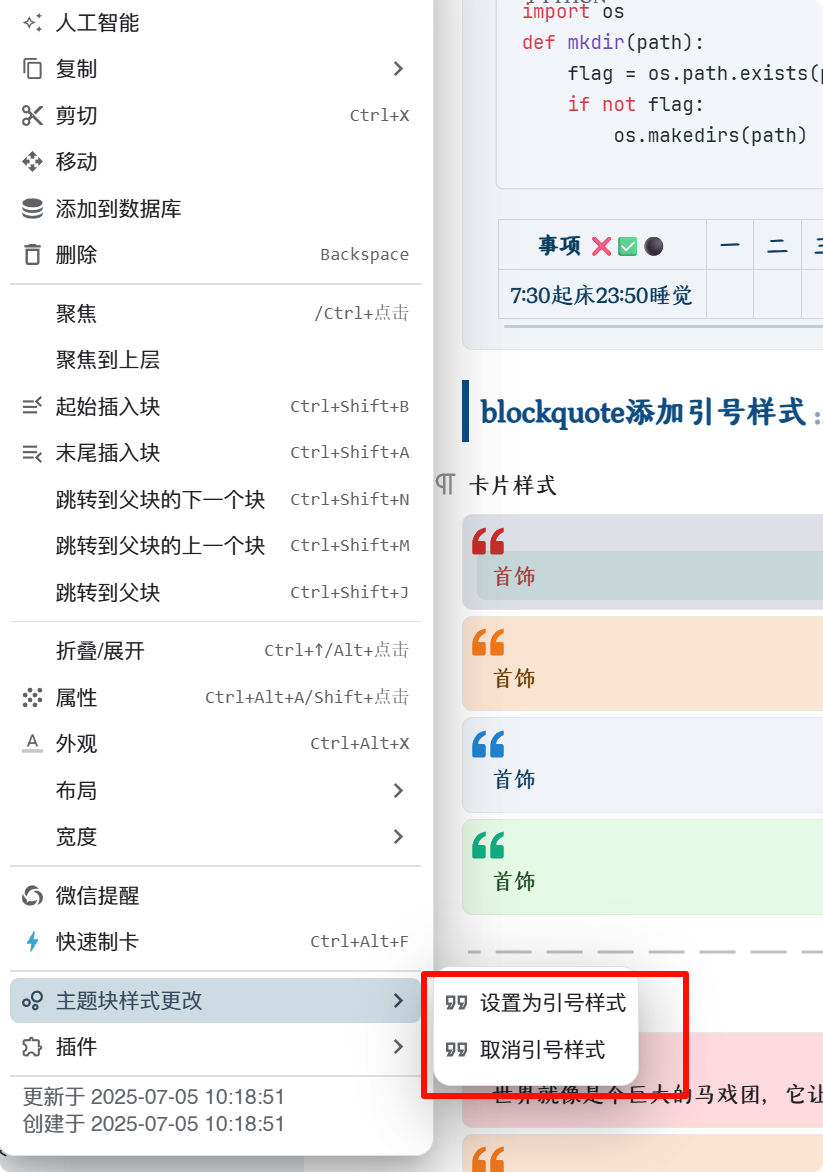The image size is (823, 1172).
Task: Click the 外观 appearance menu entry
Action: click(77, 744)
